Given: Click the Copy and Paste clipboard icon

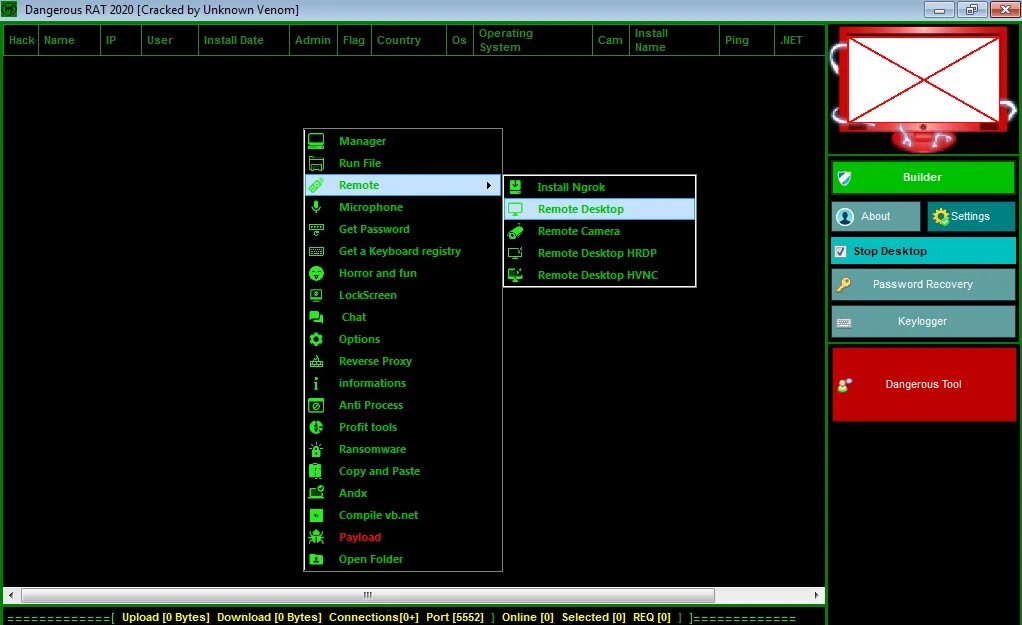Looking at the screenshot, I should (x=316, y=471).
